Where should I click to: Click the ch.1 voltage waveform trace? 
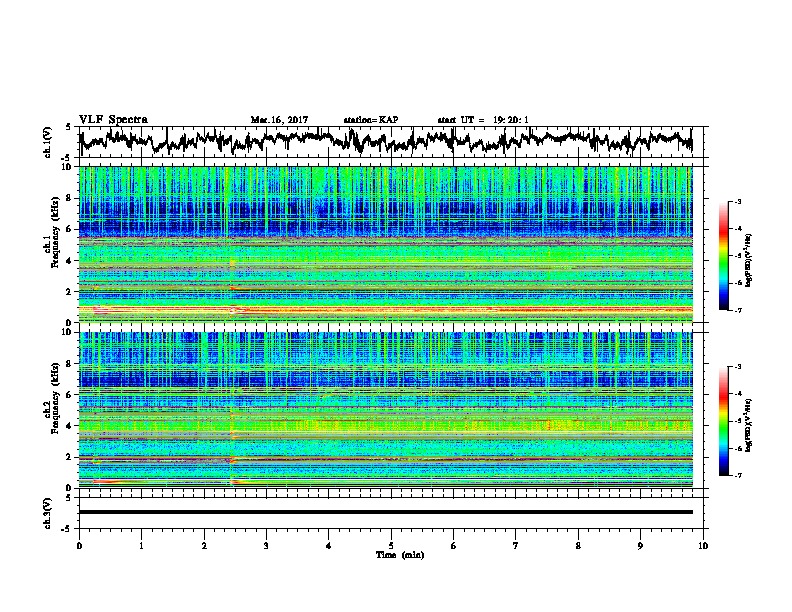(x=386, y=141)
